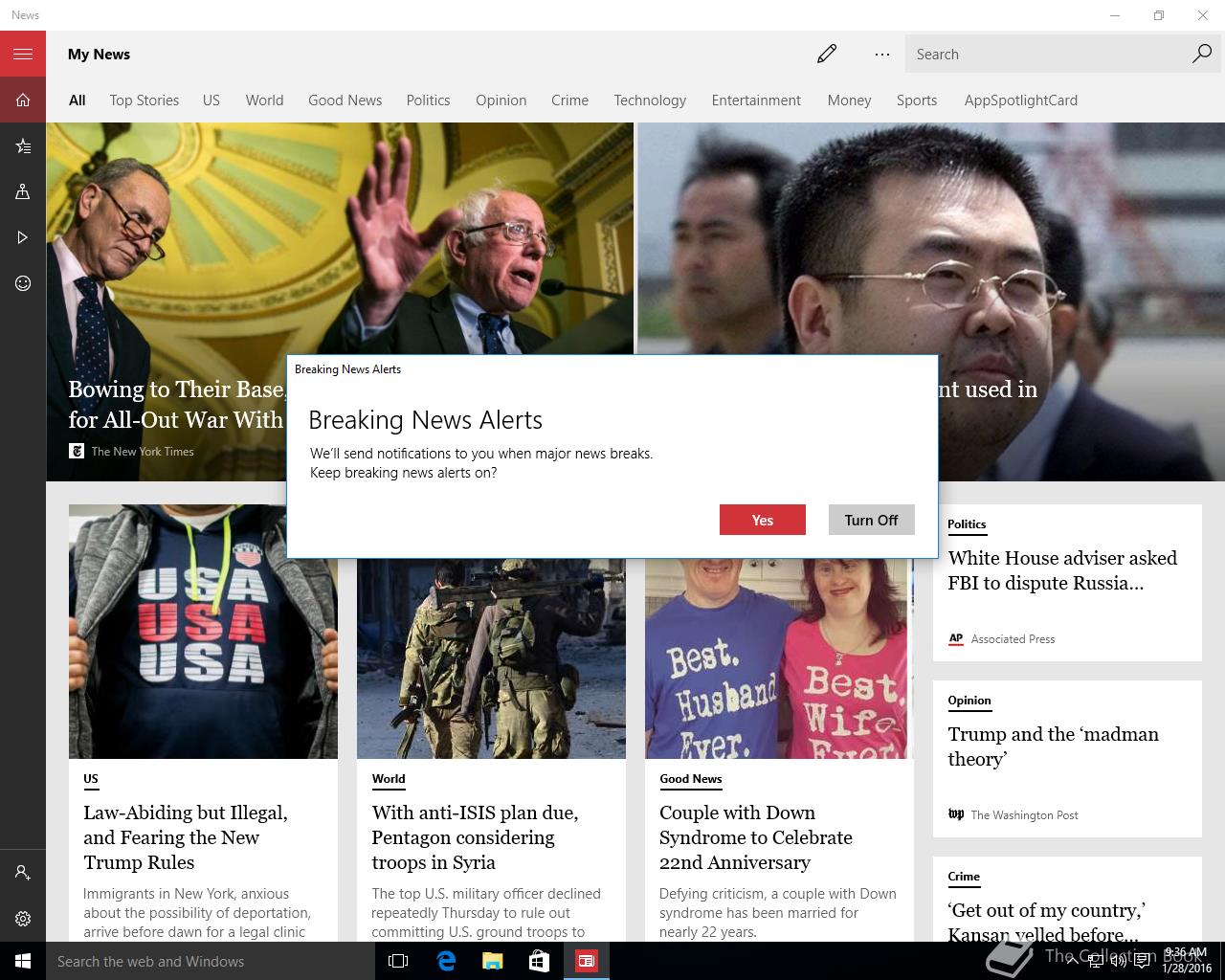Open Videos play icon in sidebar

[x=23, y=237]
